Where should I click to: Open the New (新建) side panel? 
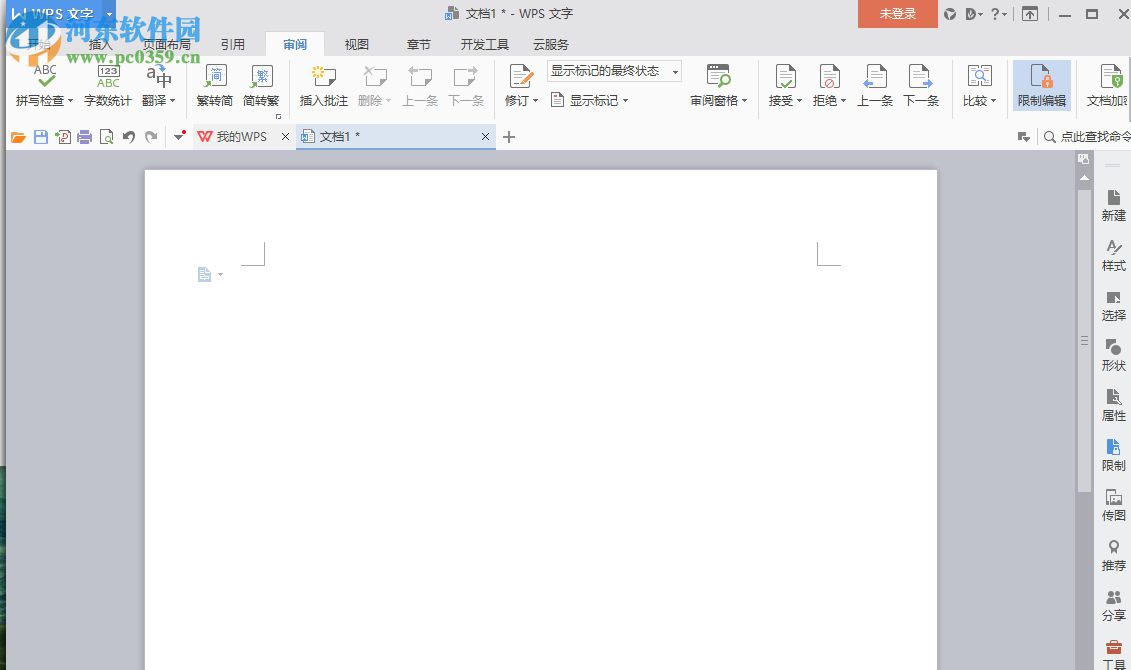click(1114, 205)
